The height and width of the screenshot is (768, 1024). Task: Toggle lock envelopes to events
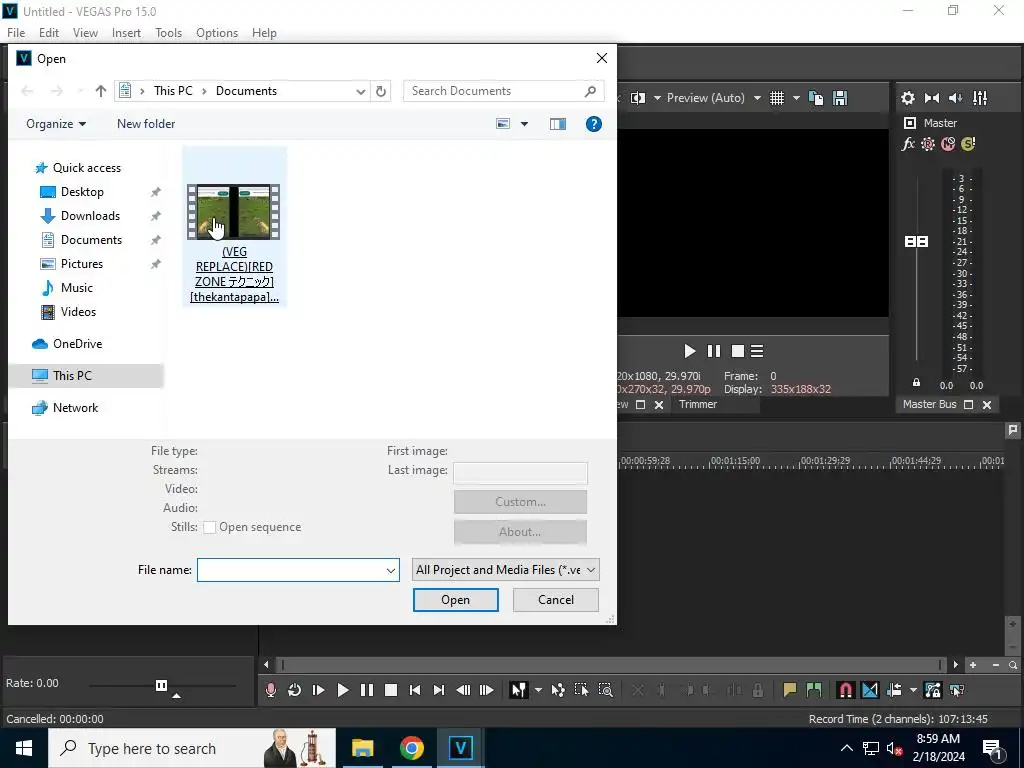[x=933, y=690]
